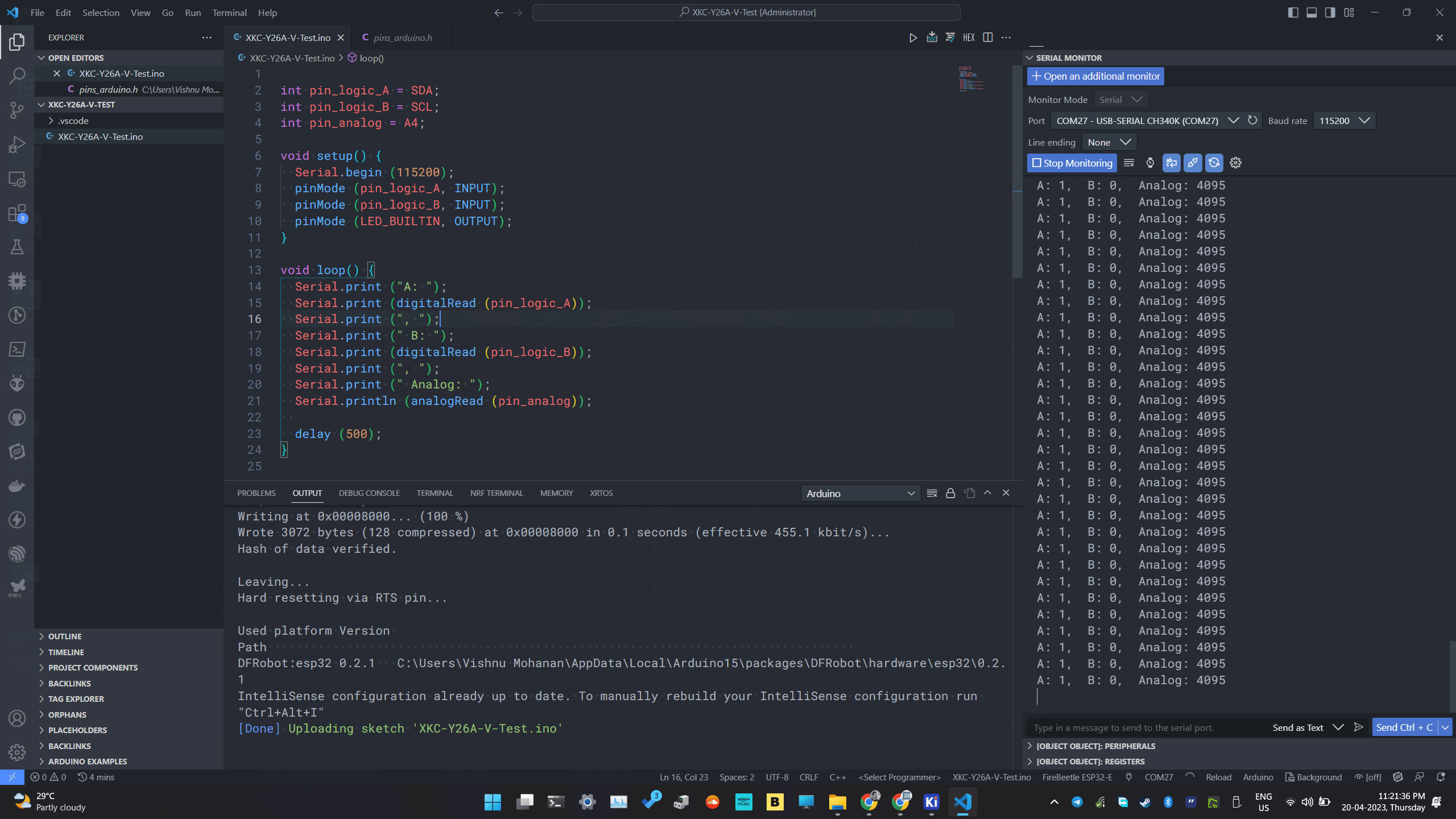
Task: Open Remote Explorer in activity bar
Action: tap(17, 179)
